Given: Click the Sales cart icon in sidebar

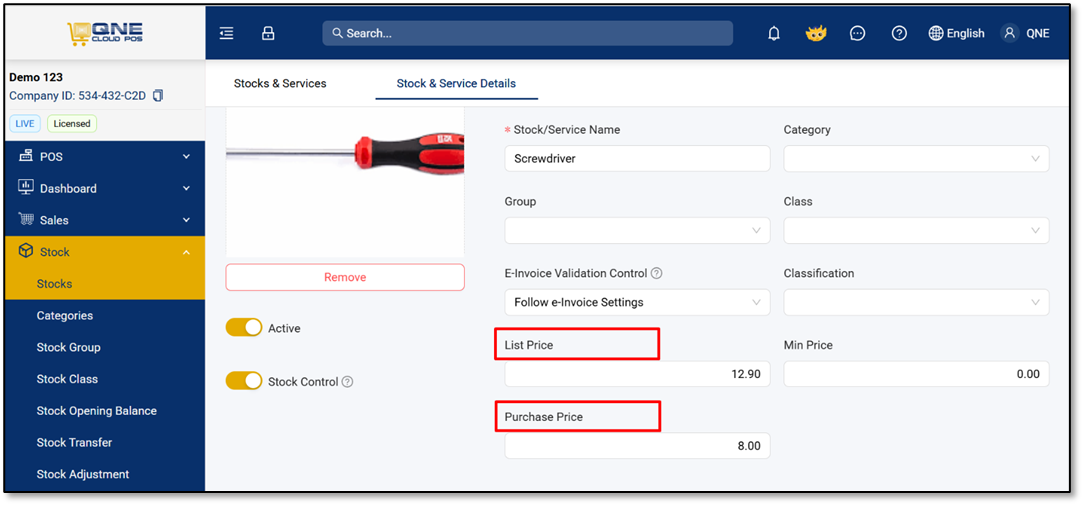Looking at the screenshot, I should pos(26,219).
